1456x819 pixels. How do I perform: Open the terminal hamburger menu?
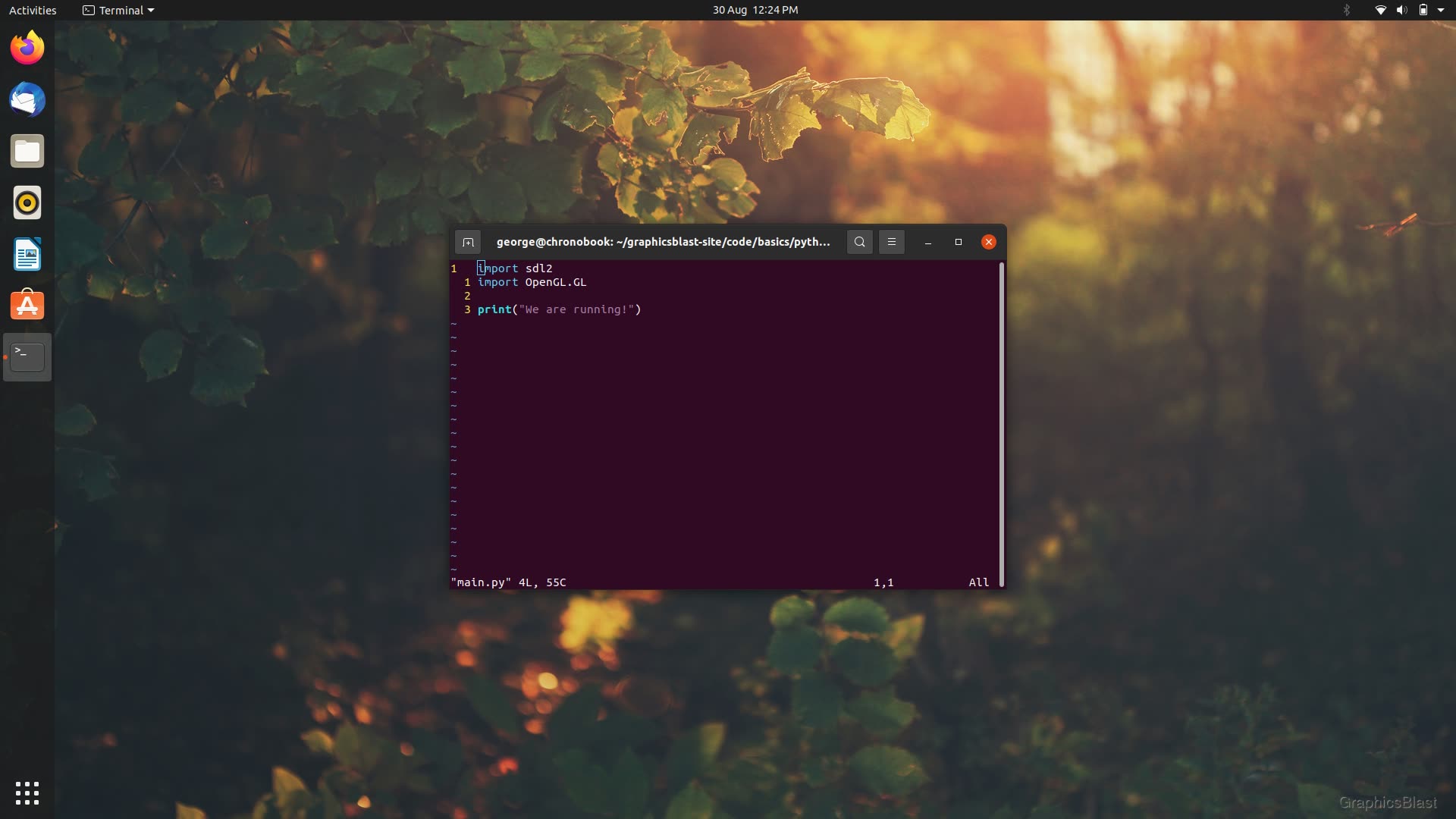click(892, 242)
